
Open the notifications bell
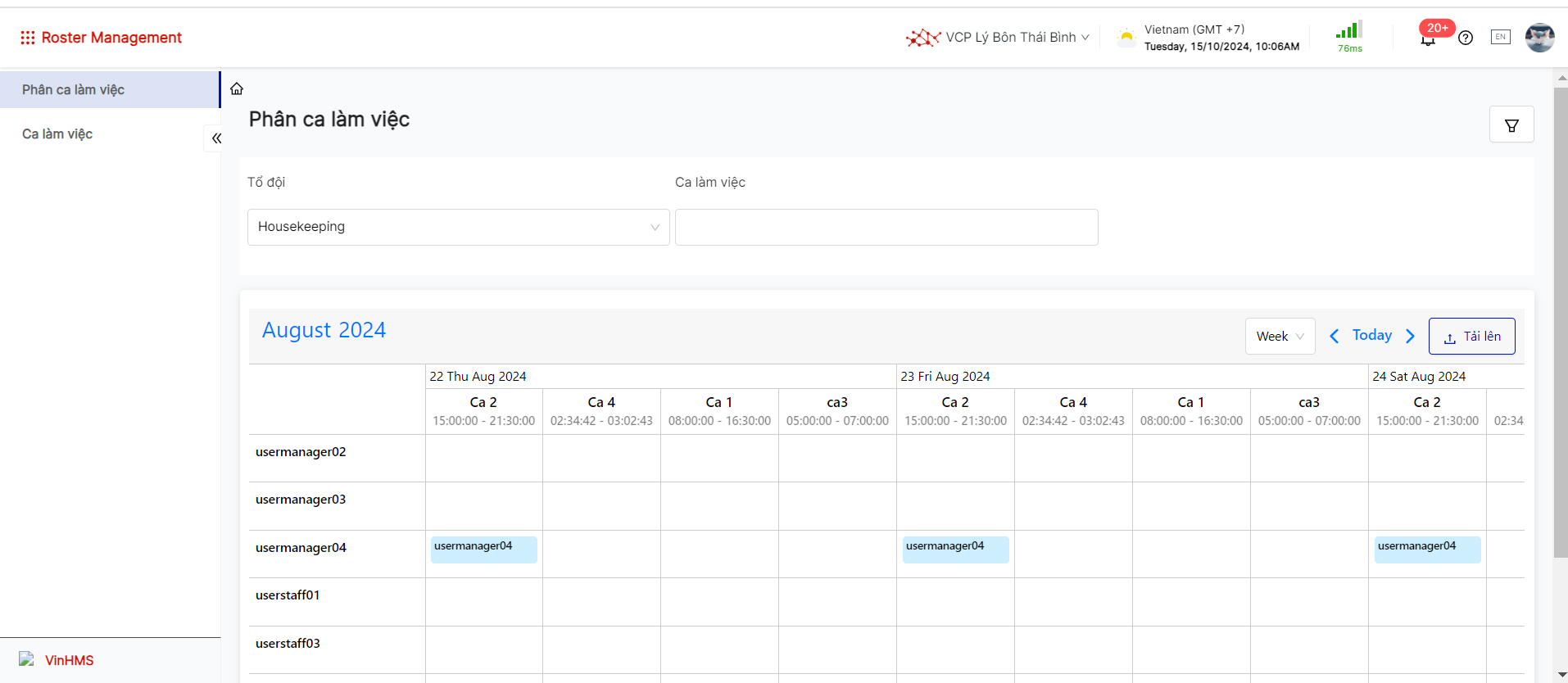tap(1428, 39)
